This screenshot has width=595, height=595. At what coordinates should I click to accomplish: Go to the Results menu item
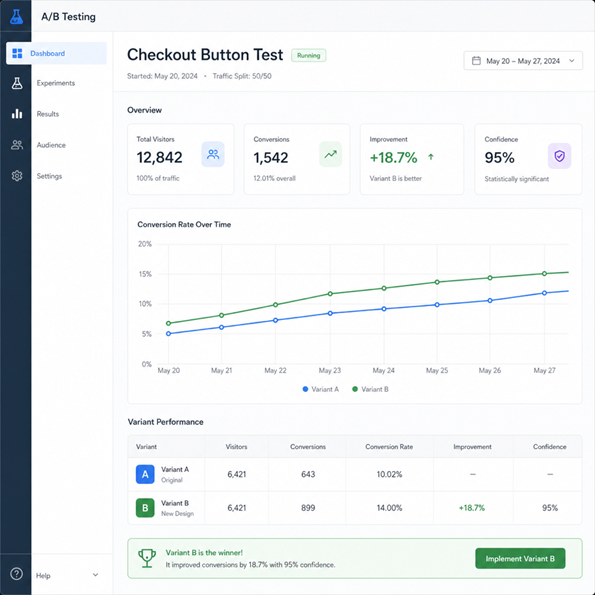[48, 114]
